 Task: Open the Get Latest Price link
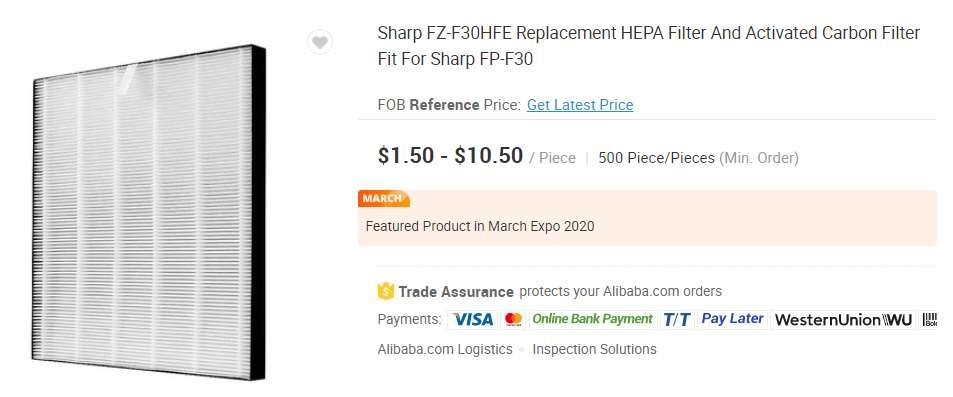pyautogui.click(x=580, y=105)
